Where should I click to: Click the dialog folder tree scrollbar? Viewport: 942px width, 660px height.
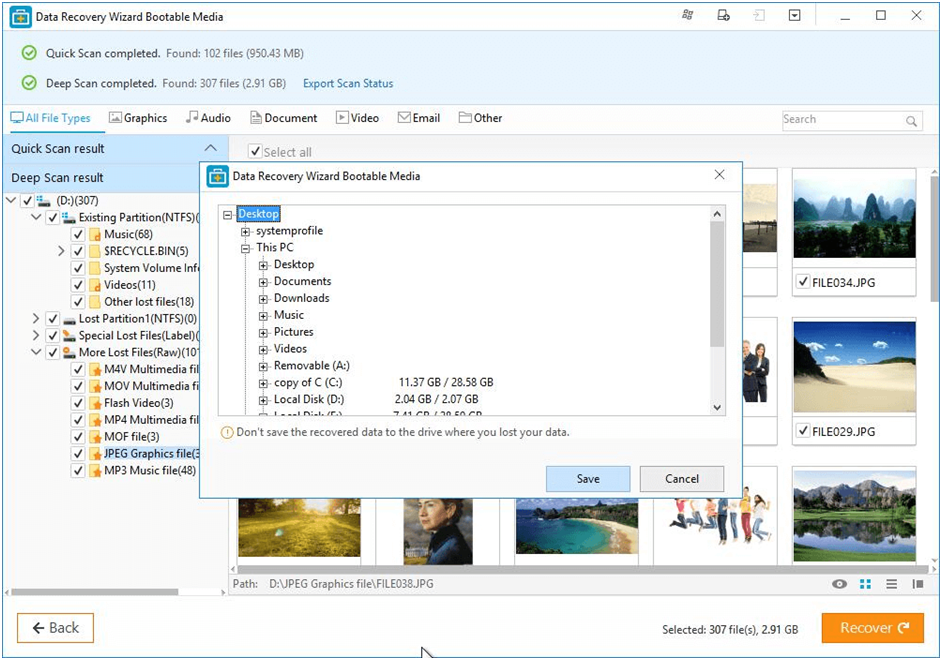(717, 283)
